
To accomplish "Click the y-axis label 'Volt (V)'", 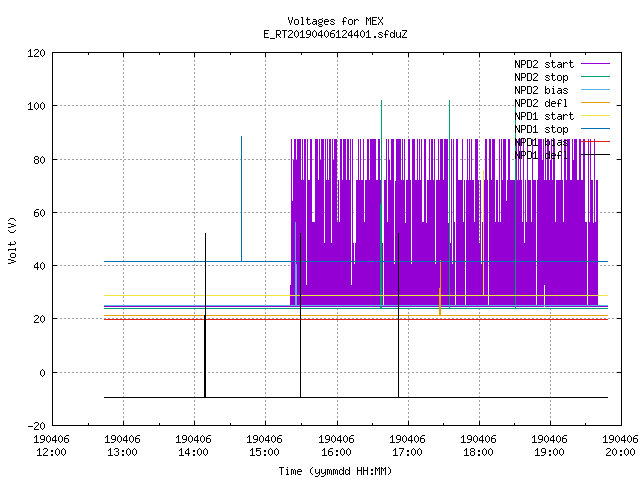I will (x=12, y=240).
